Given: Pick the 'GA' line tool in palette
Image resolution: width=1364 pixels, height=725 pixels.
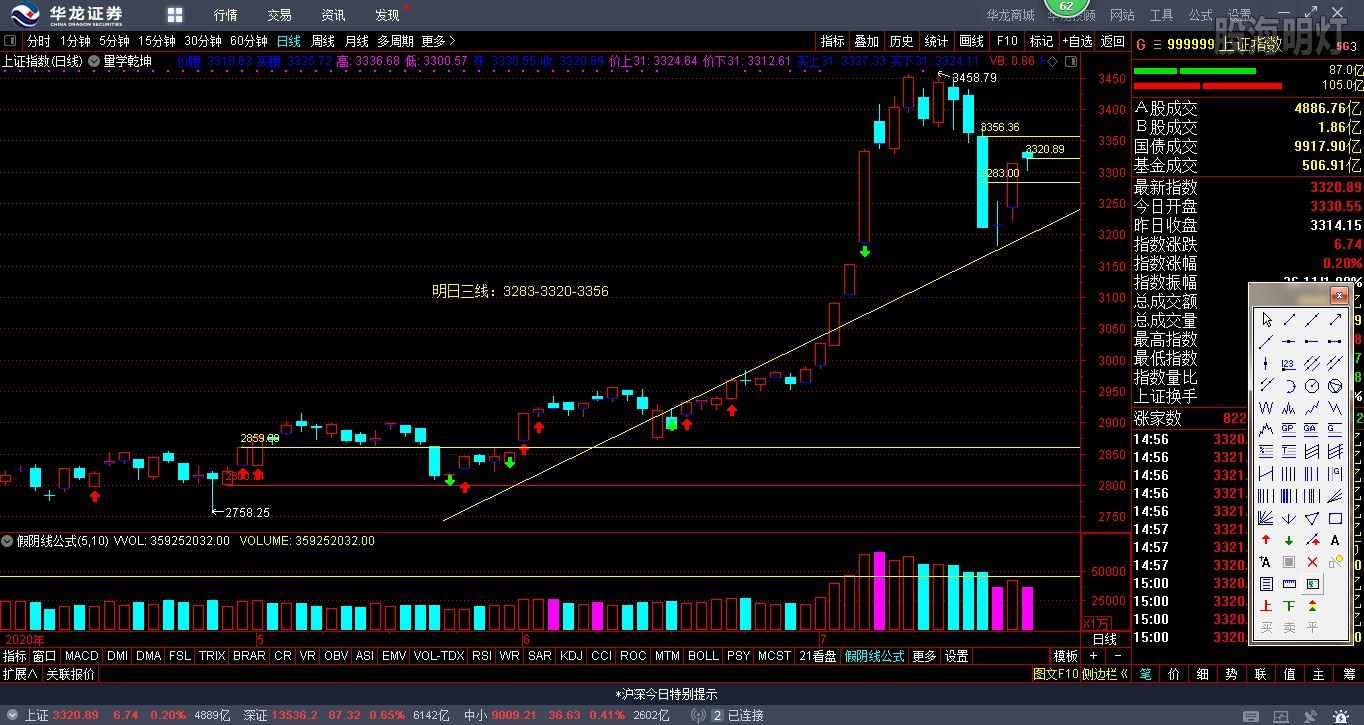Looking at the screenshot, I should (x=1311, y=428).
